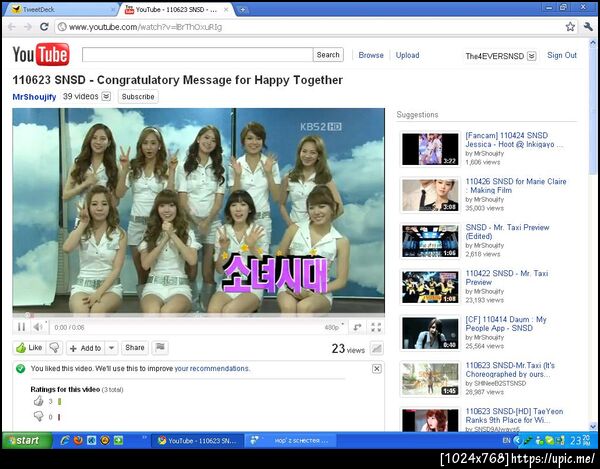Seek on the video progress bar
This screenshot has width=600, height=469.
click(198, 315)
